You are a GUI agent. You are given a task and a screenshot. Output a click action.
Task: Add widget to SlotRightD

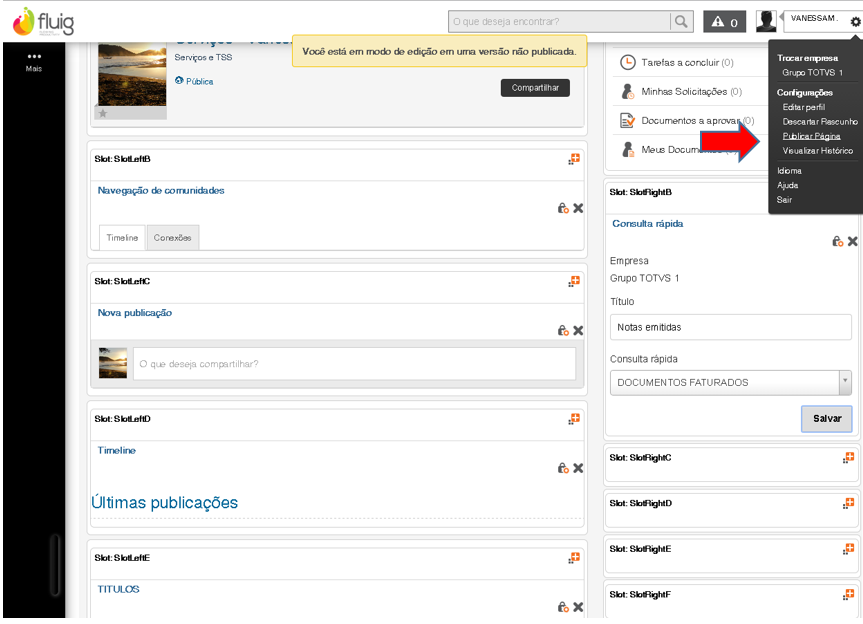tap(848, 503)
